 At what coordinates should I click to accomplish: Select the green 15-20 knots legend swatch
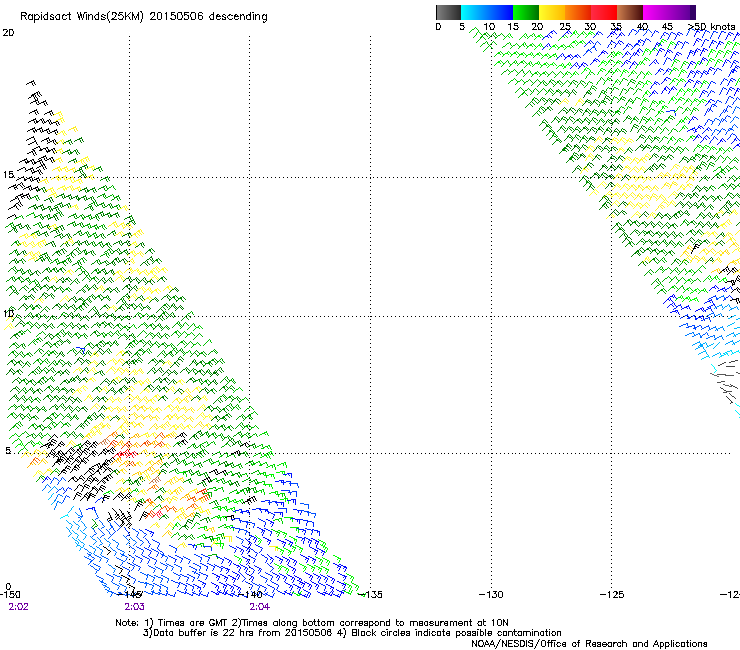[526, 12]
